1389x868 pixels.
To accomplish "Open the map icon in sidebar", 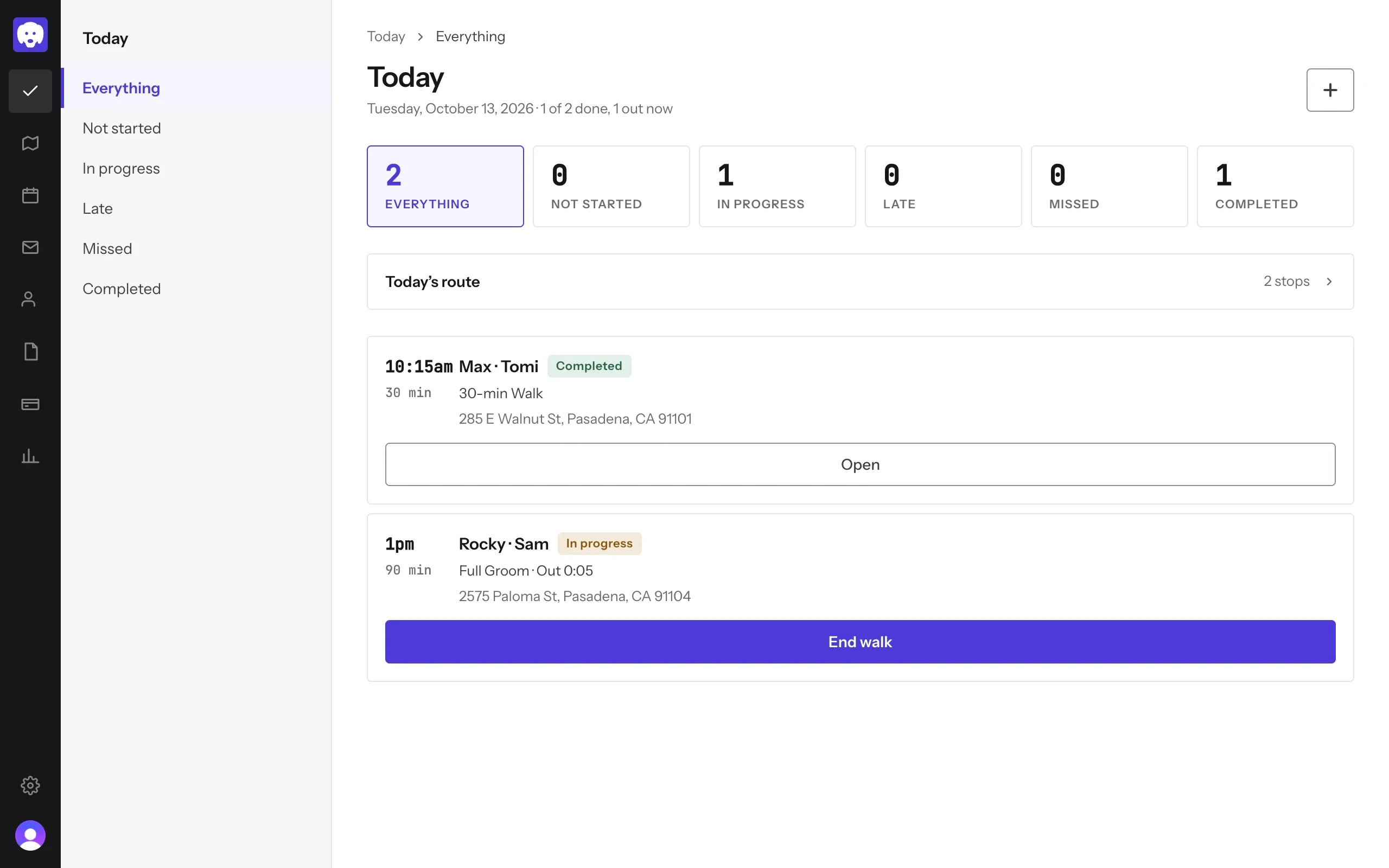I will click(30, 143).
